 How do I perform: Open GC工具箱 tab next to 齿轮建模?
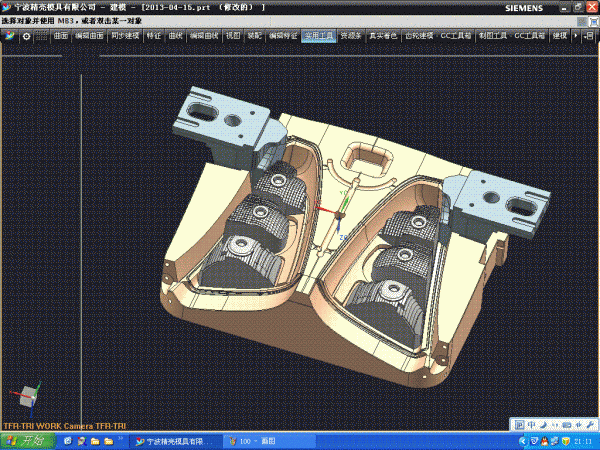(x=455, y=36)
